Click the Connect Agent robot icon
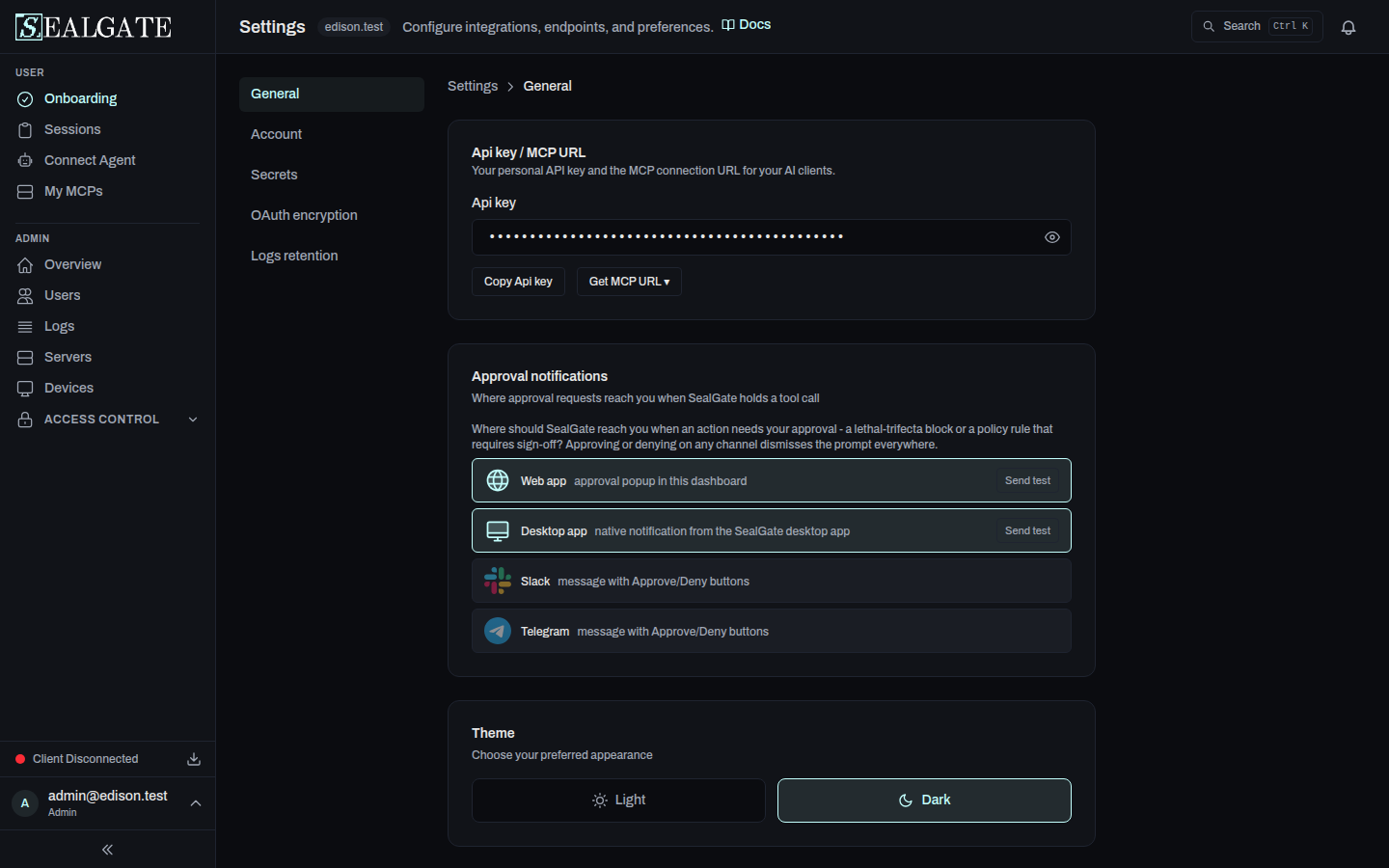Viewport: 1389px width, 868px height. click(25, 161)
